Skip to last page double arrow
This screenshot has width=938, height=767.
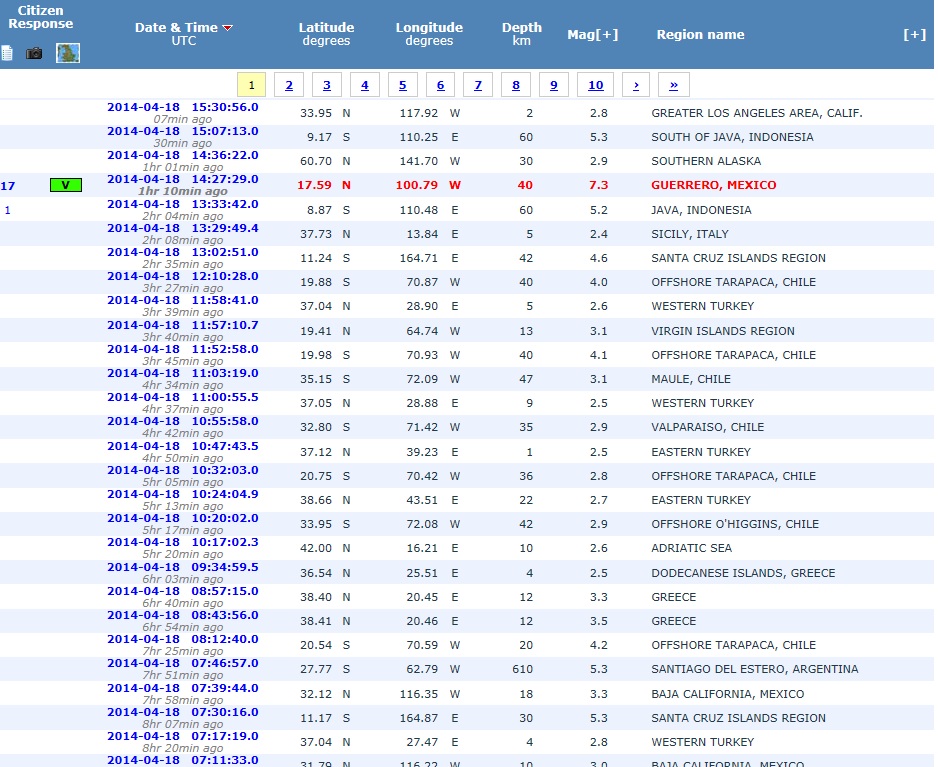[673, 85]
